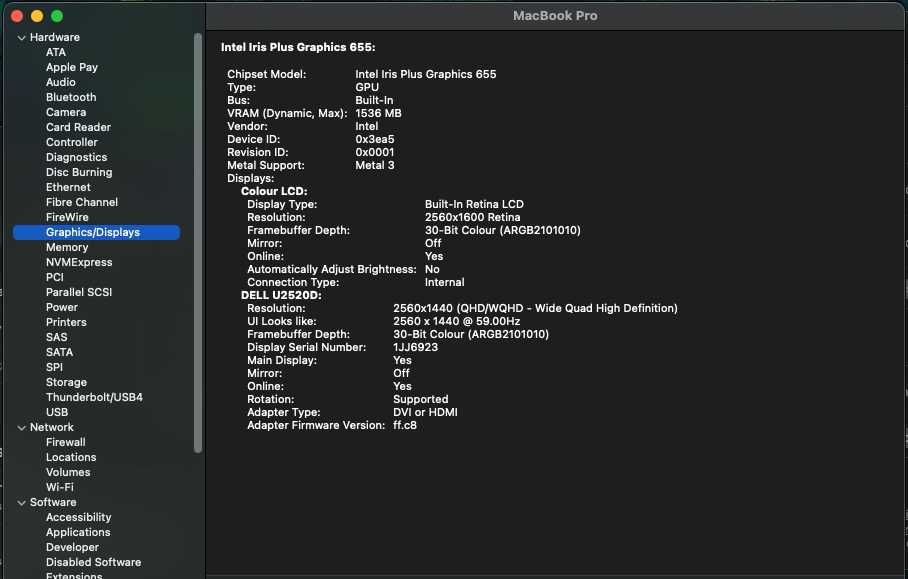Open FireWire information
This screenshot has width=908, height=579.
tap(67, 218)
